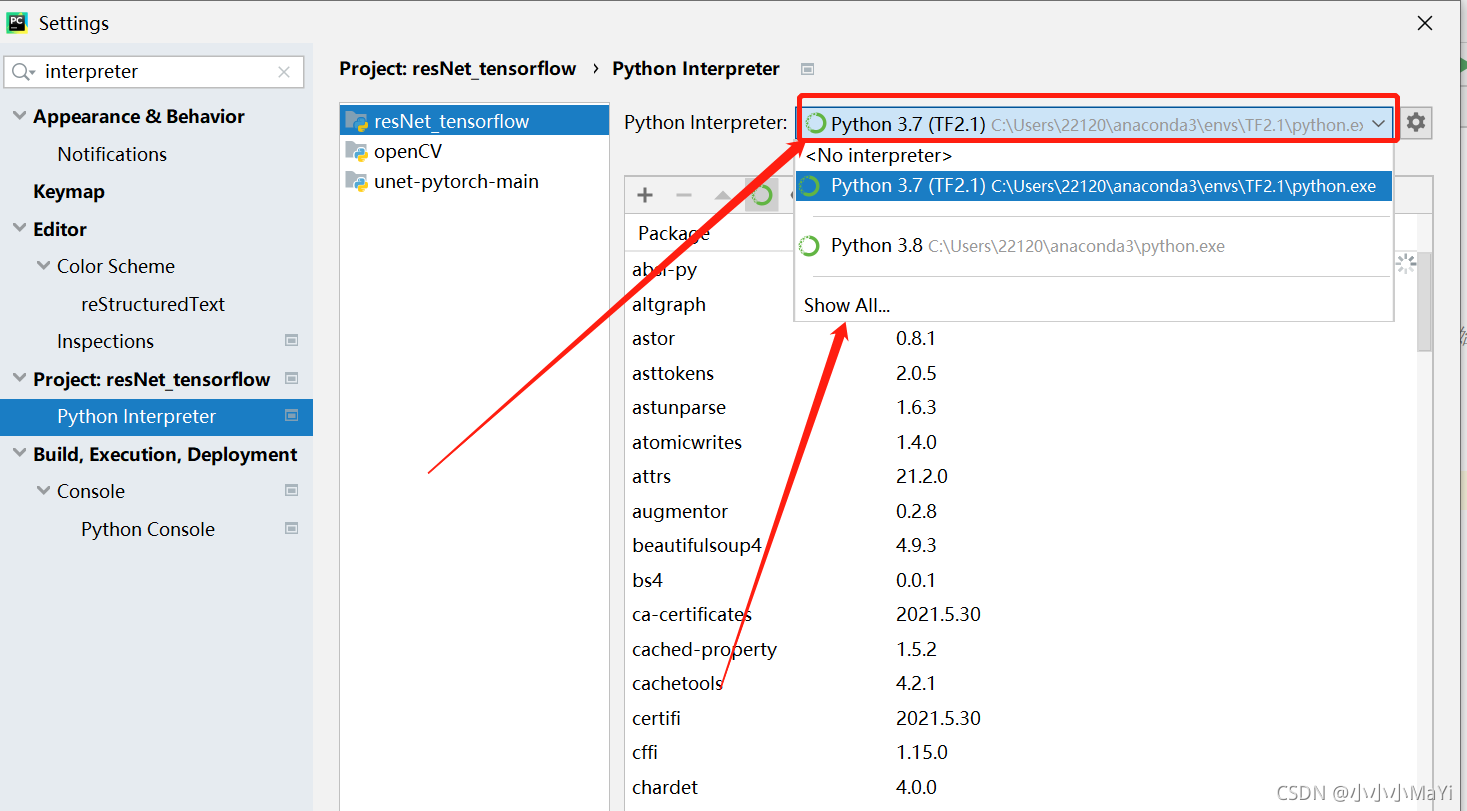
Task: Select the astor package row
Action: pyautogui.click(x=1021, y=339)
